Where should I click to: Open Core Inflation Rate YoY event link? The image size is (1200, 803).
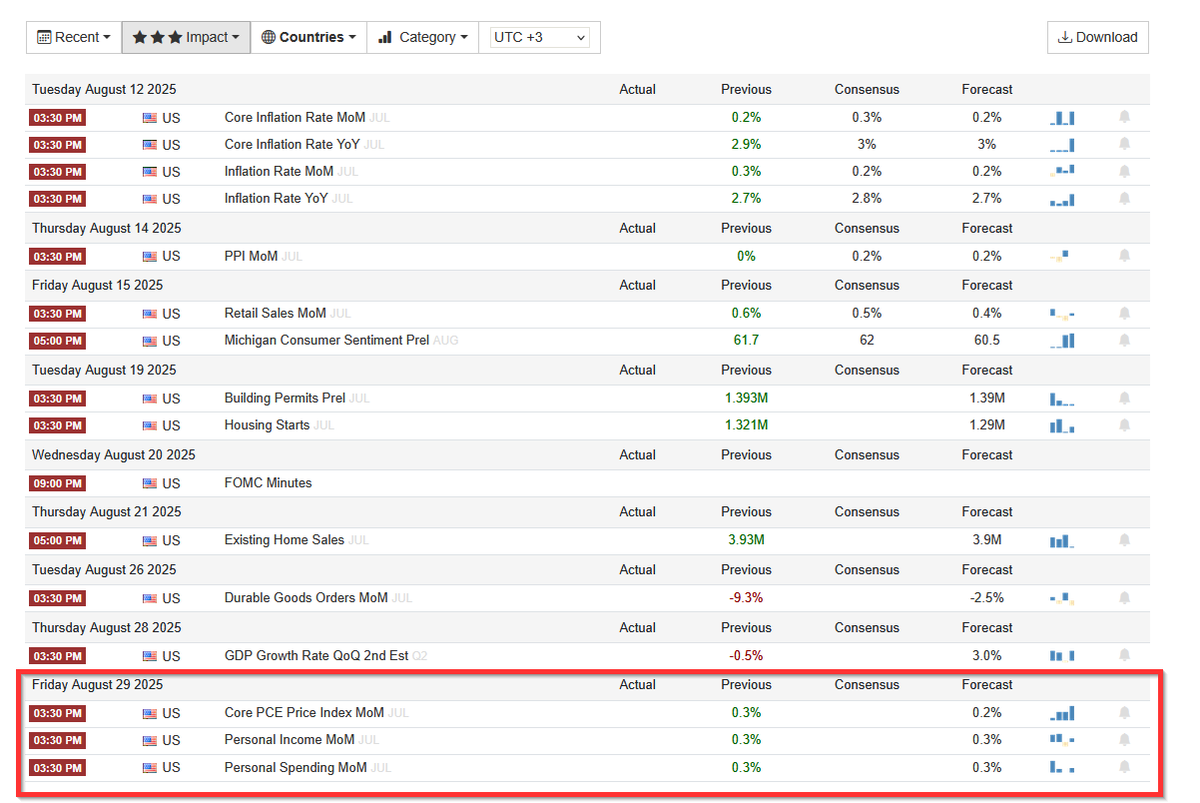click(292, 144)
